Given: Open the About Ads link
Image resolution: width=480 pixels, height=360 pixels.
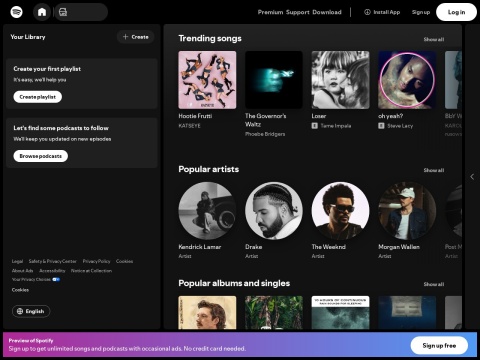Looking at the screenshot, I should [22, 271].
